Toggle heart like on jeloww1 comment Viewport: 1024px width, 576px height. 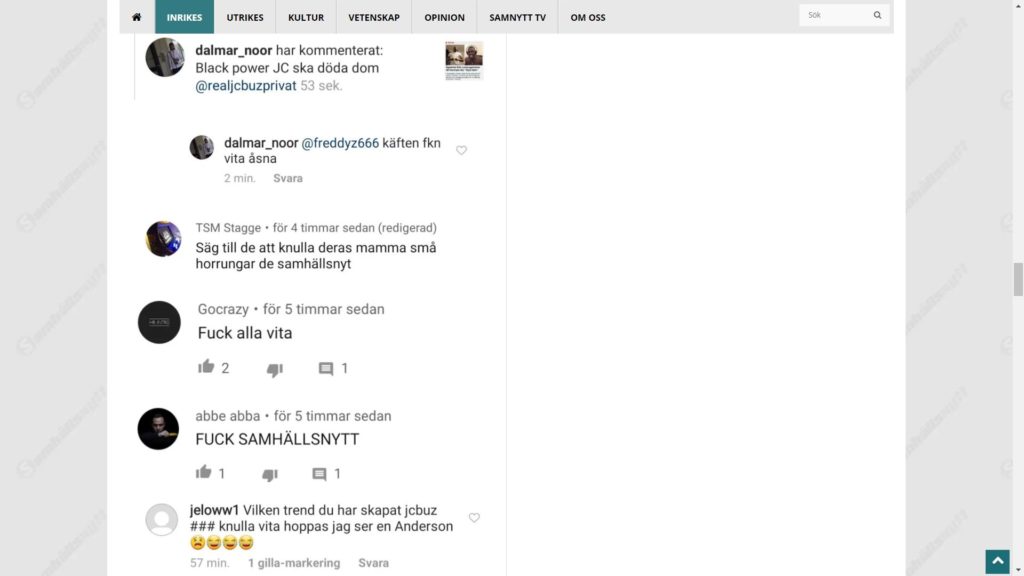coord(474,518)
